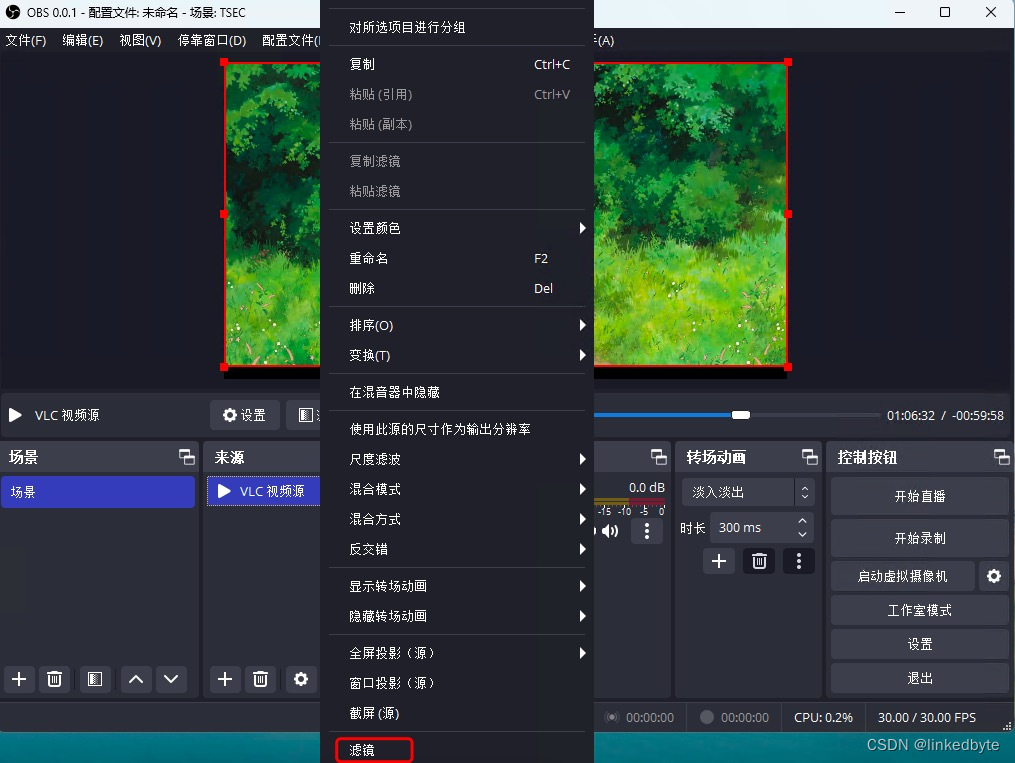Expand the 变换(T) submenu

457,355
